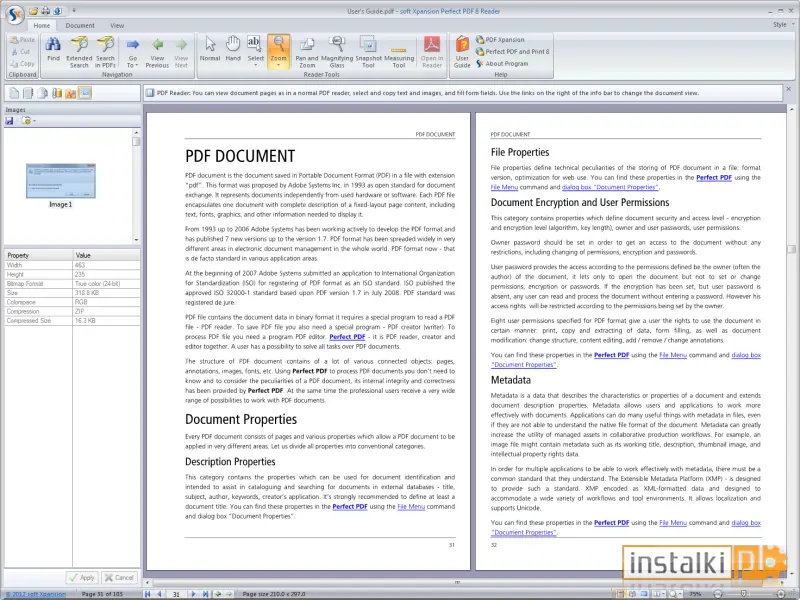Go to next page arrow in status bar
The image size is (800, 600).
(x=193, y=594)
